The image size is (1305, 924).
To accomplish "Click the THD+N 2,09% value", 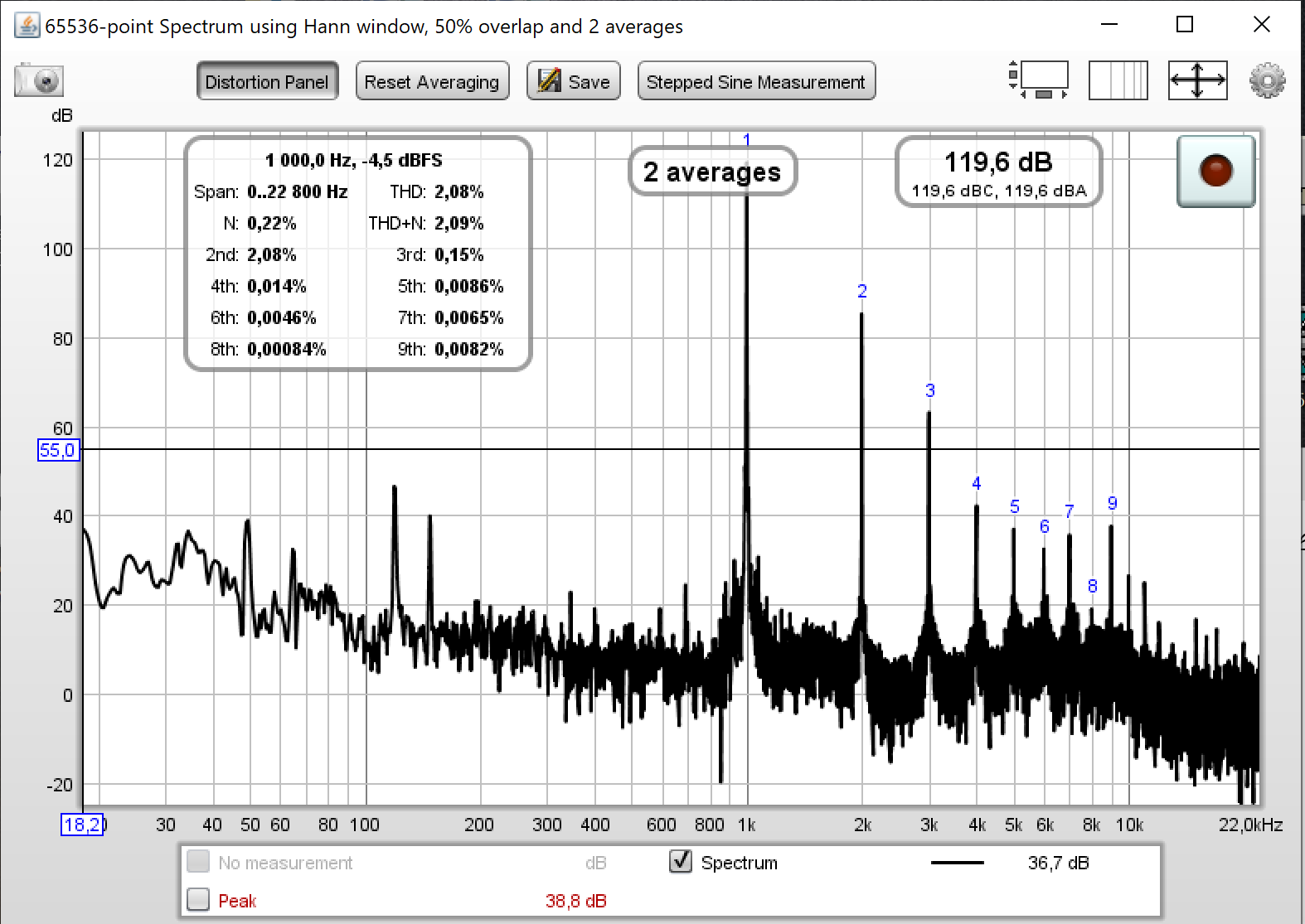I will [x=459, y=223].
